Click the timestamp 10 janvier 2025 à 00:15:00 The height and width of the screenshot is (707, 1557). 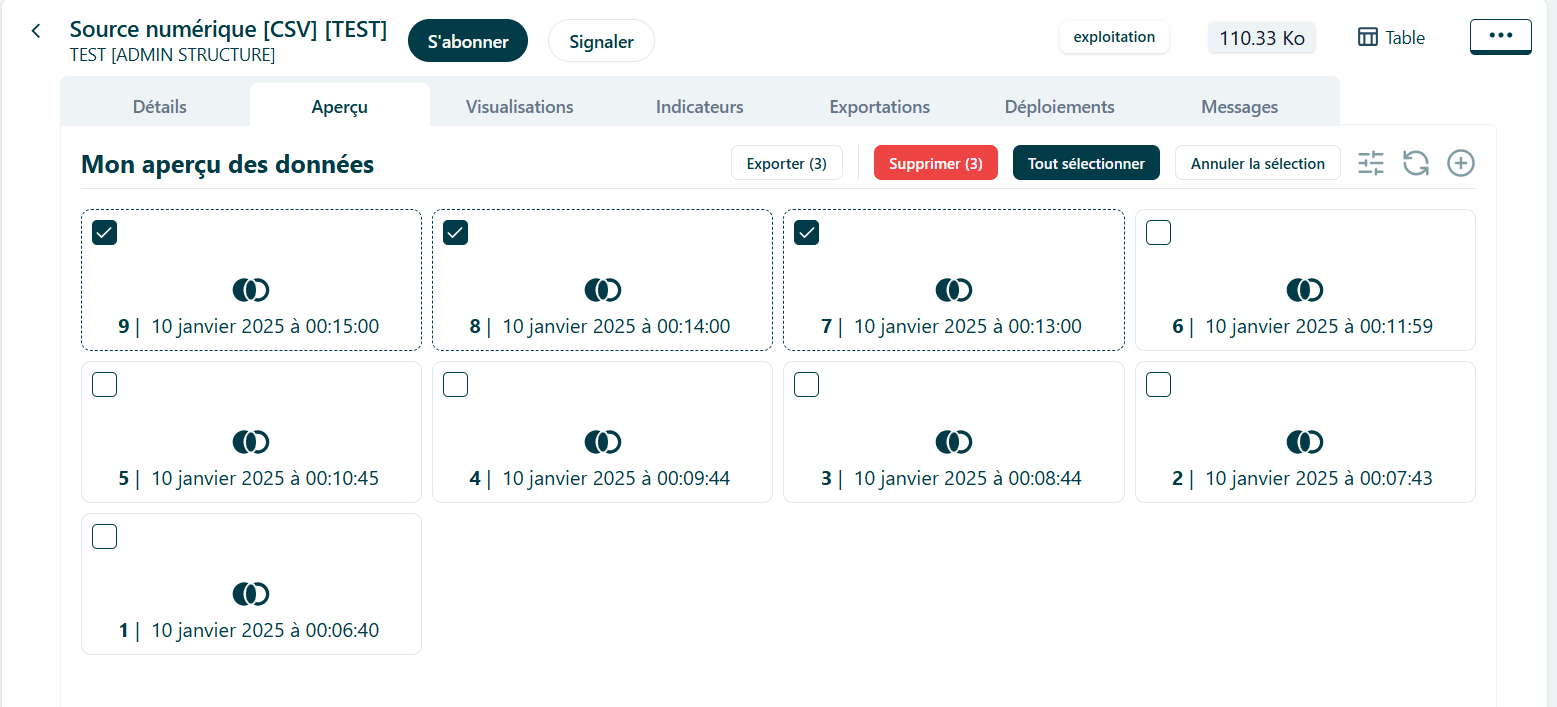tap(265, 326)
